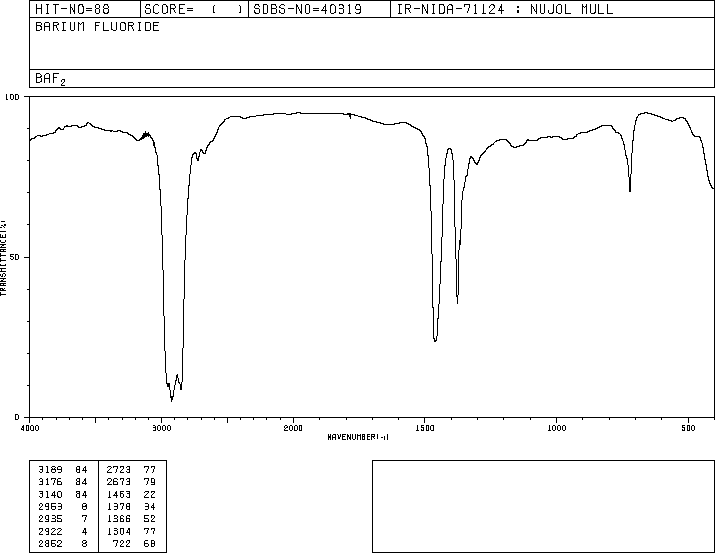Click the 1500 label on the wavenumber axis
The width and height of the screenshot is (715, 553).
pyautogui.click(x=425, y=428)
